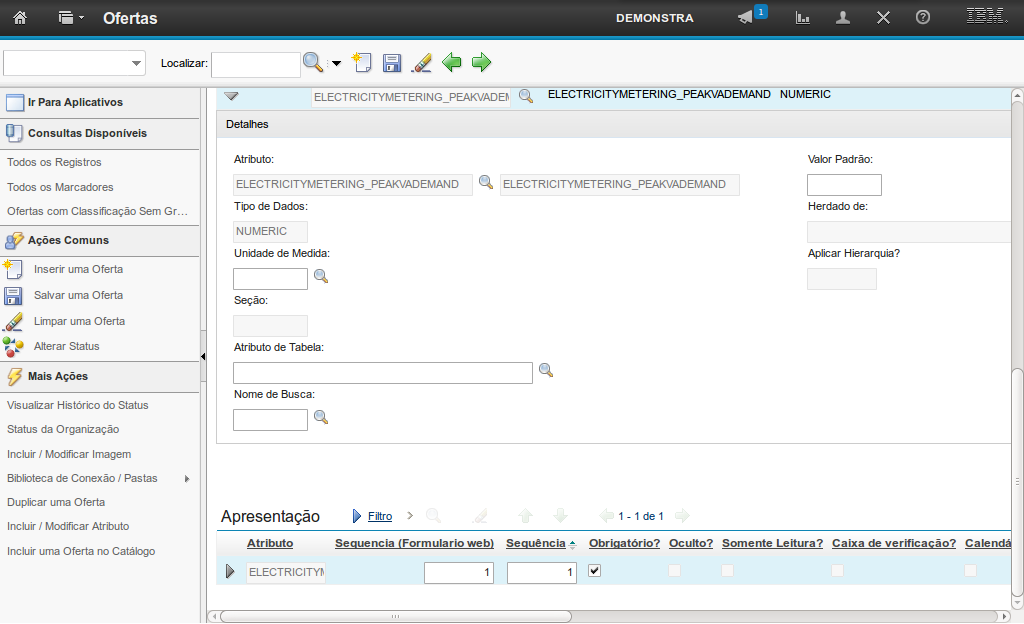
Task: Expand the Apresentação table row arrow
Action: click(x=230, y=572)
